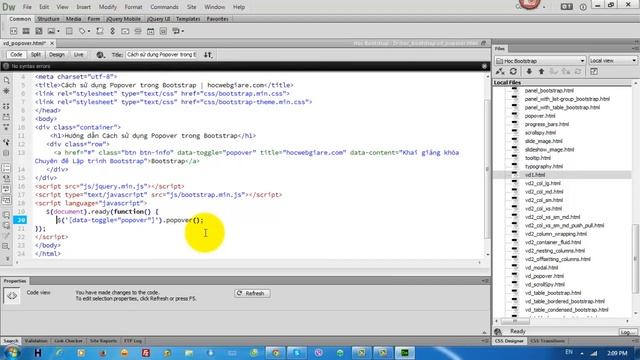Open the Media insert tab
This screenshot has width=640, height=360.
point(73,19)
